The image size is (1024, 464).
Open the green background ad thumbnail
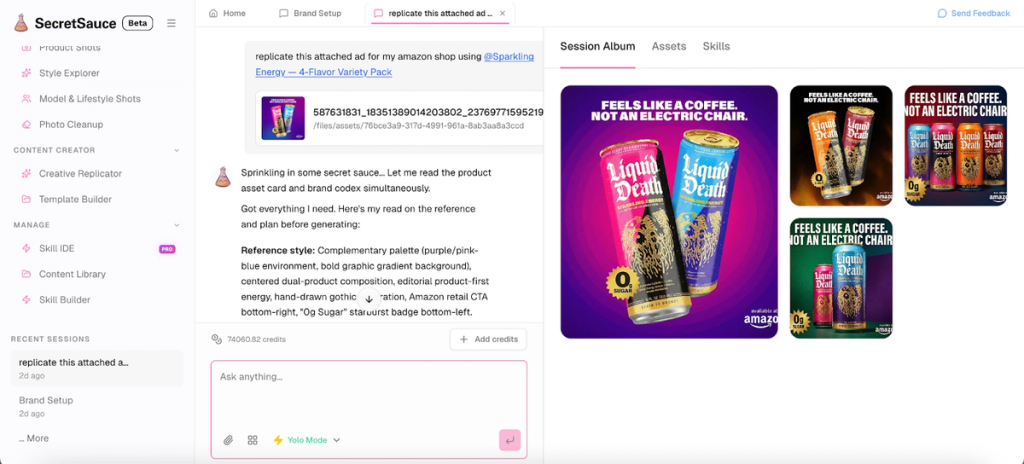coord(841,278)
